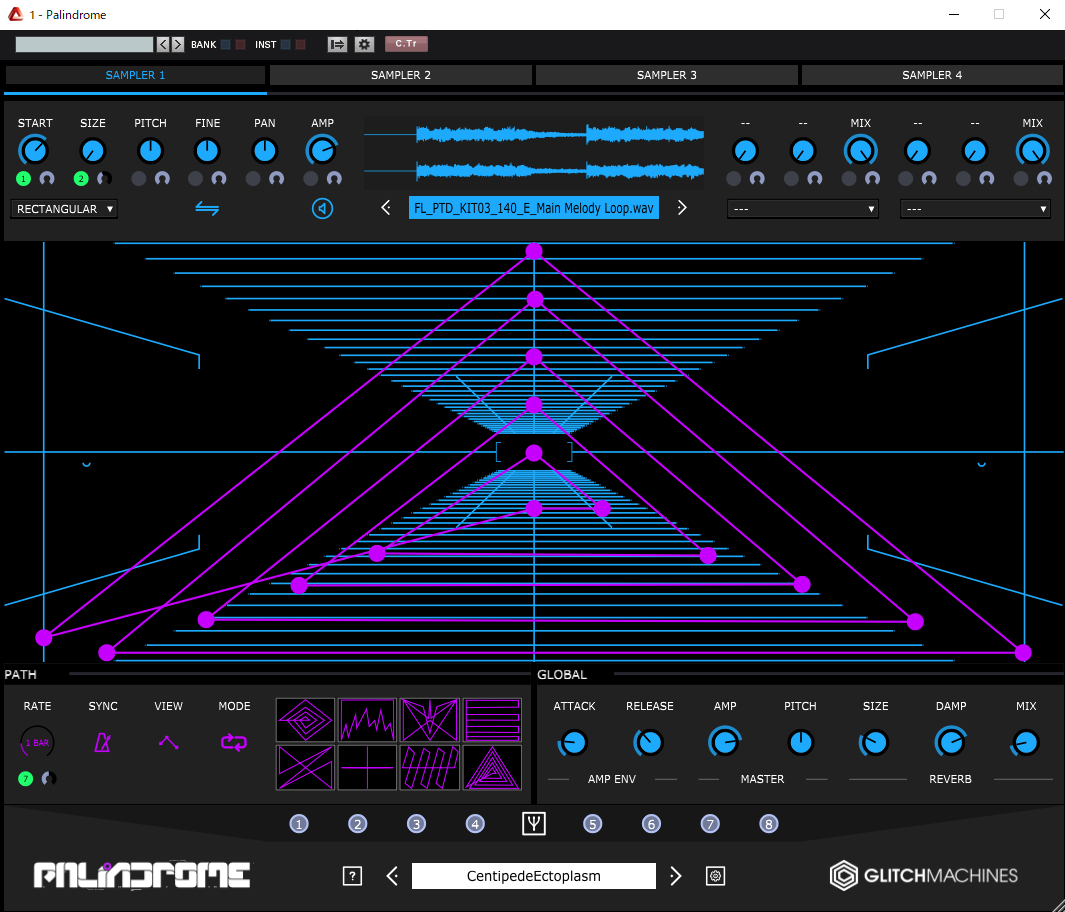Click the global reverb MIX knob
1065x912 pixels.
(x=1025, y=742)
